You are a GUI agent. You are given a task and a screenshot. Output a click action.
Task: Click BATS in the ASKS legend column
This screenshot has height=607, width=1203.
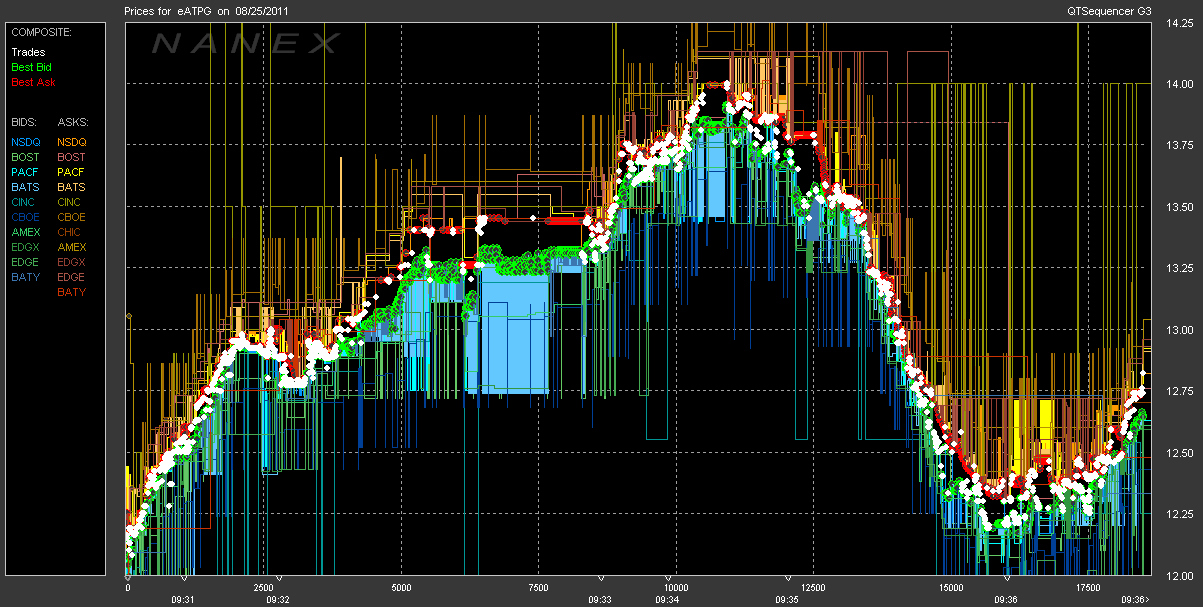point(72,187)
